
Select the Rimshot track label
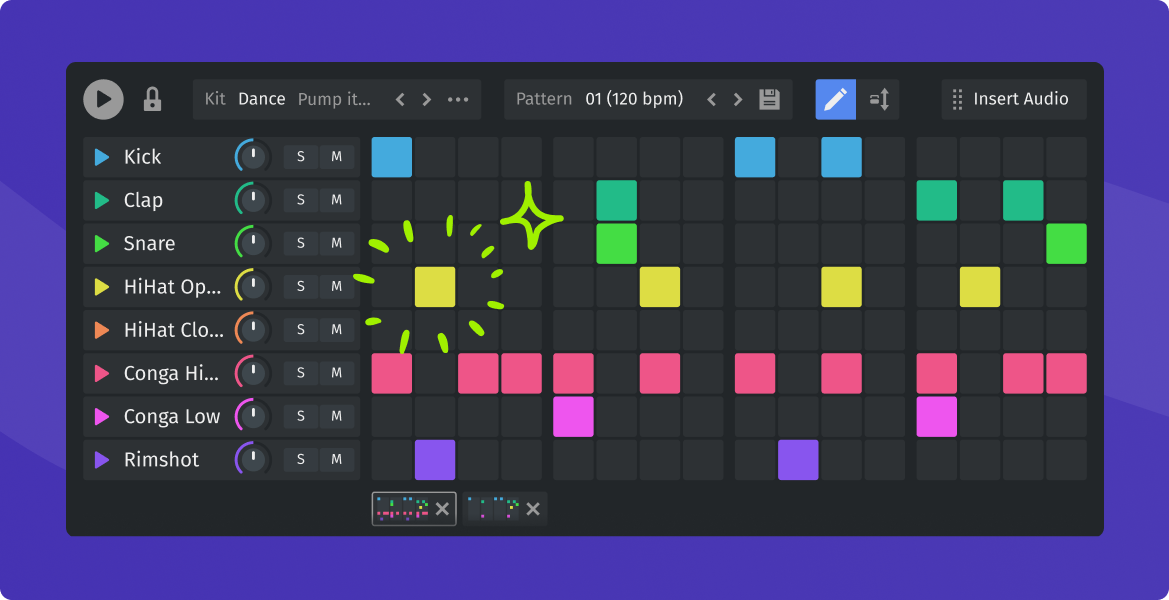point(162,460)
